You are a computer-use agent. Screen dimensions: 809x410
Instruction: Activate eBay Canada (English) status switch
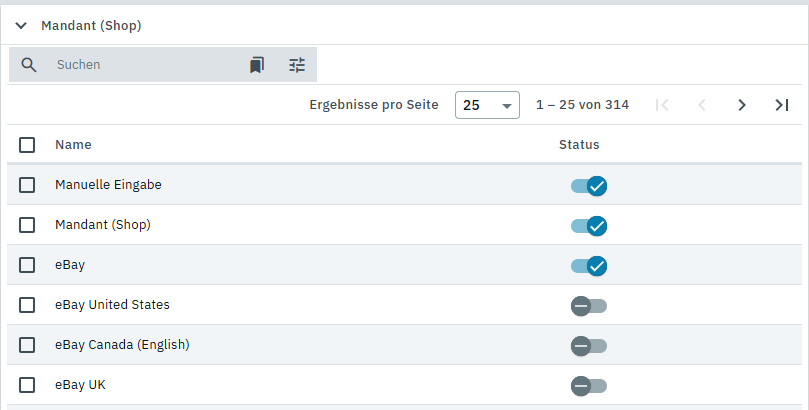(x=589, y=346)
